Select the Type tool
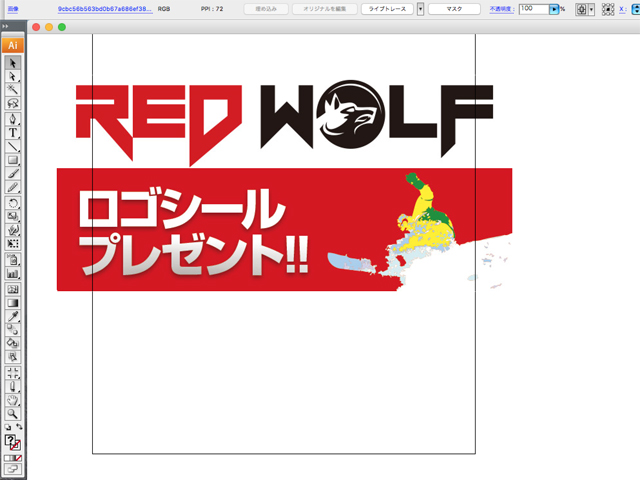 13,133
